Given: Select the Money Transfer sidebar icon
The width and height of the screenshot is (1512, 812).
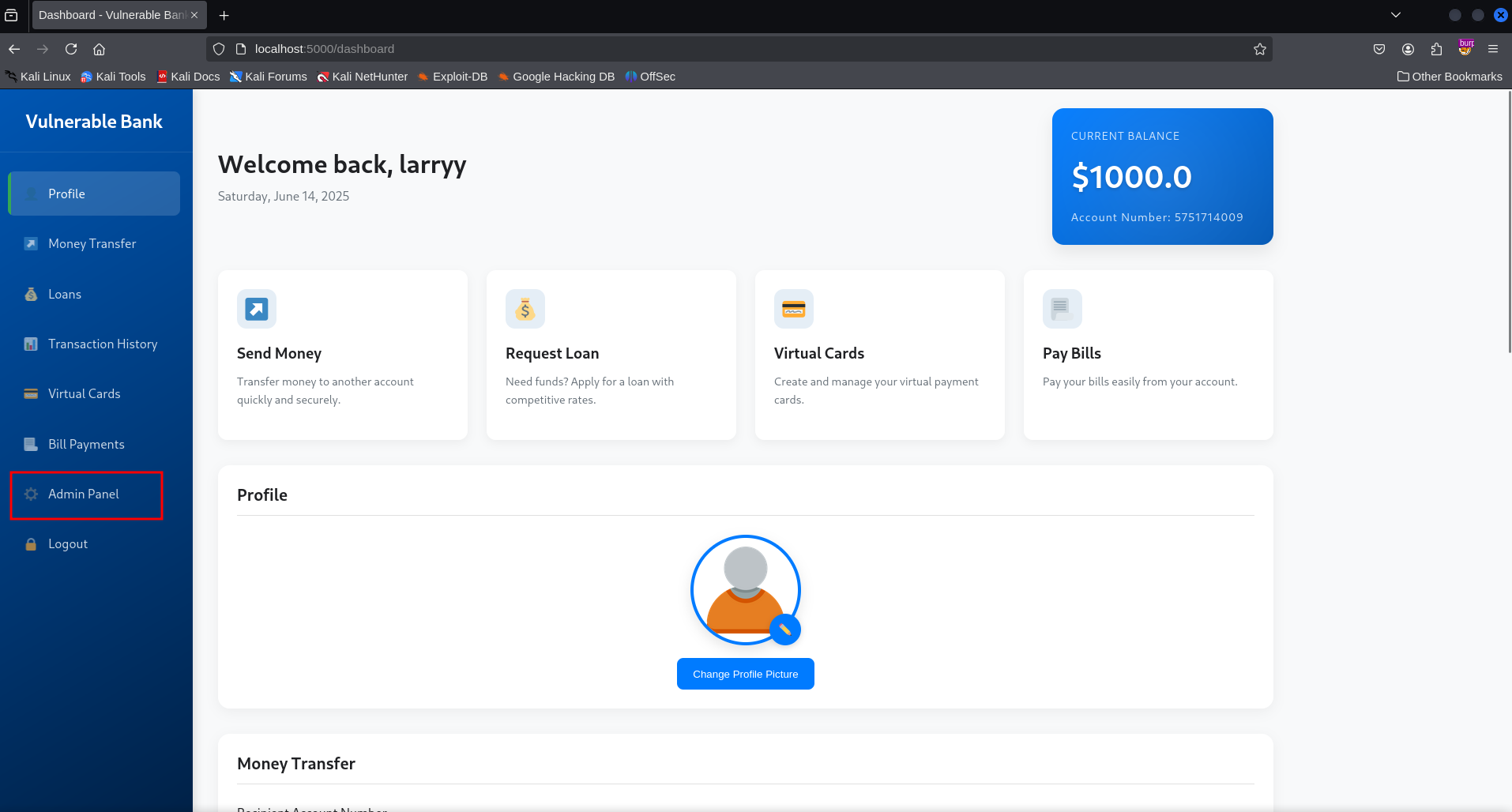Looking at the screenshot, I should click(x=30, y=243).
